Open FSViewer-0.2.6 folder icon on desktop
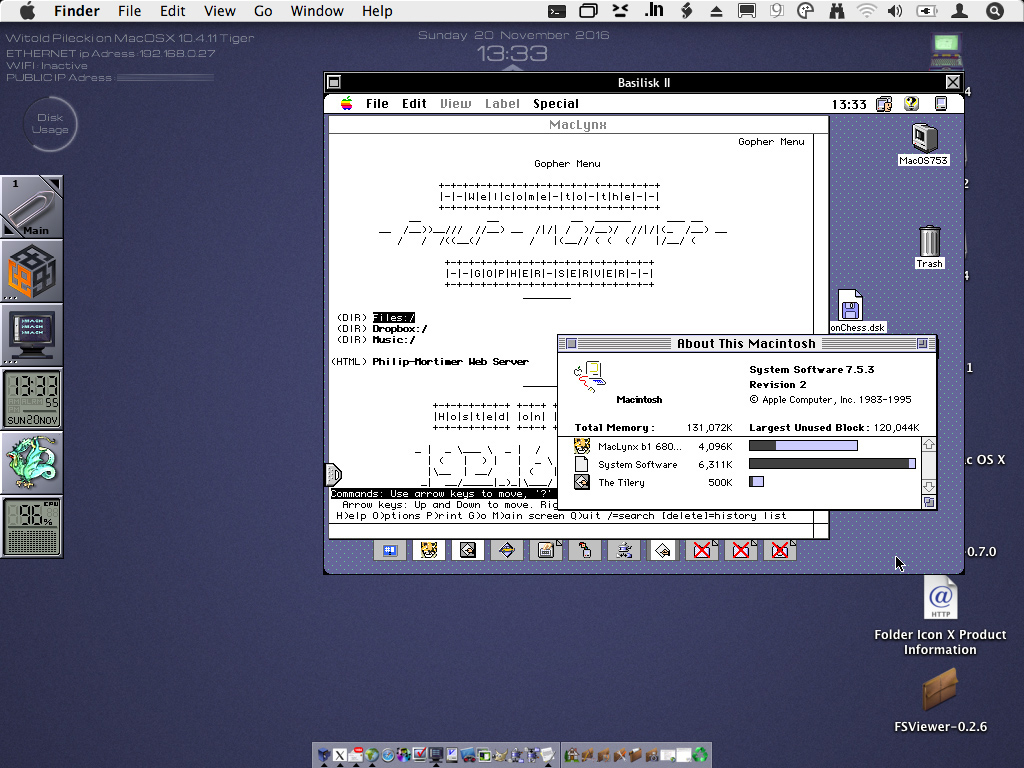Image resolution: width=1024 pixels, height=768 pixels. pyautogui.click(x=940, y=690)
